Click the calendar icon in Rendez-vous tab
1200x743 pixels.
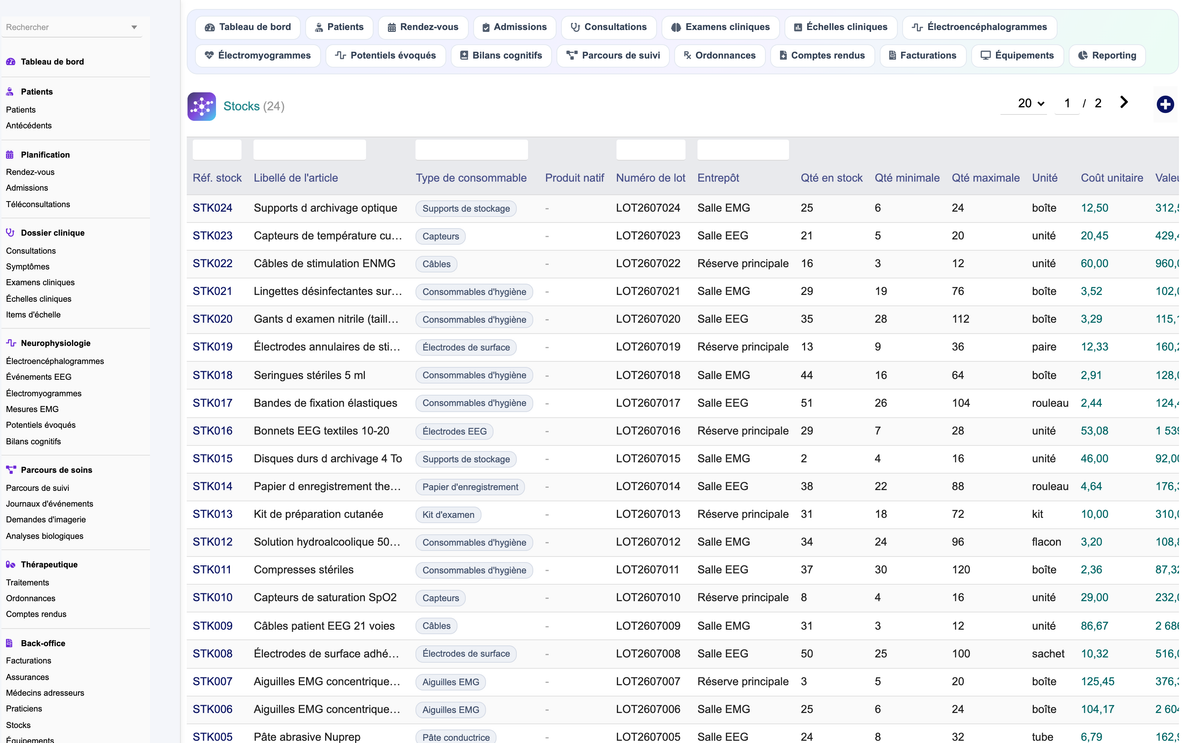coord(392,28)
